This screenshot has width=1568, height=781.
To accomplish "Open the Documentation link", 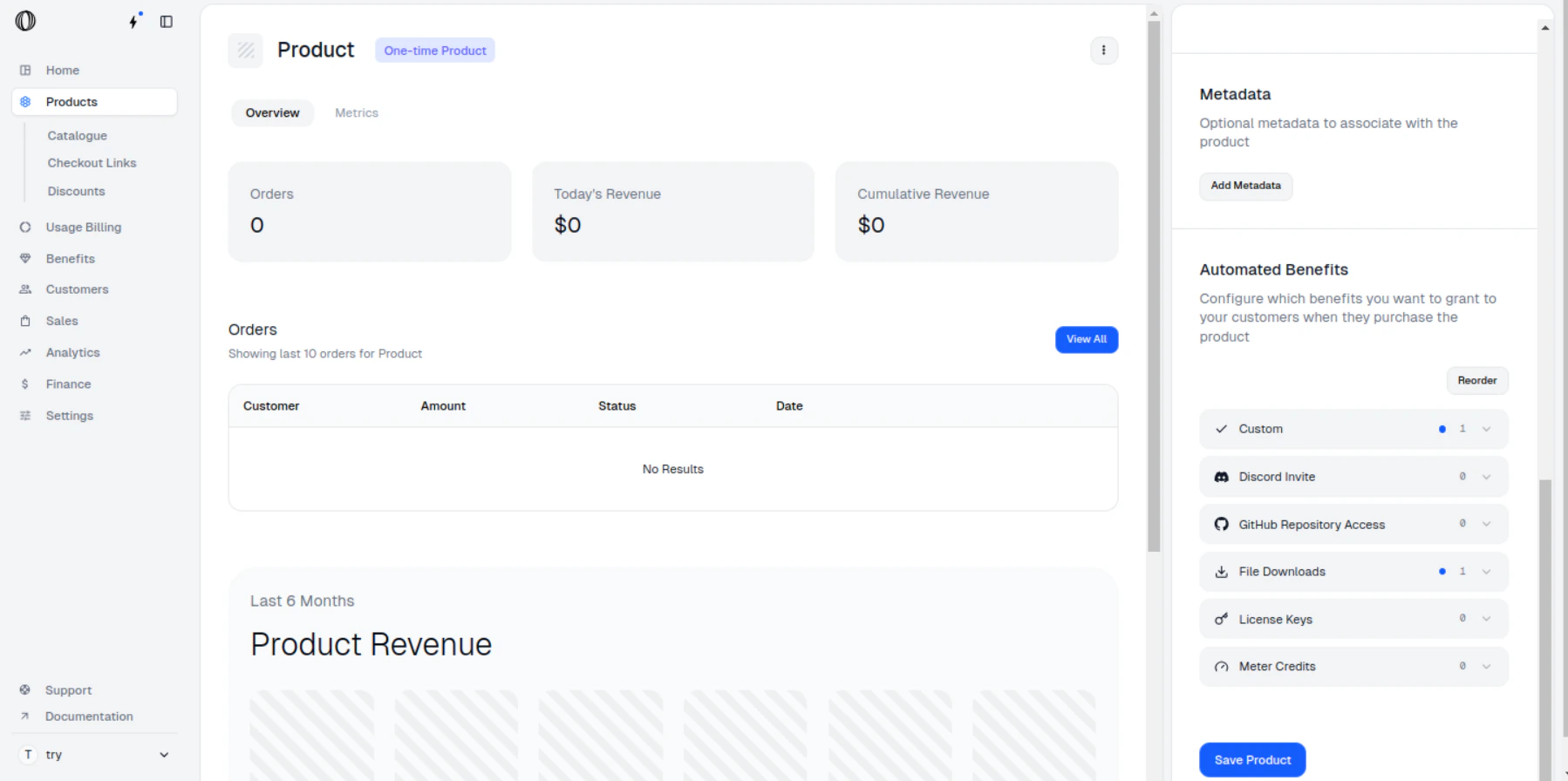I will (89, 716).
